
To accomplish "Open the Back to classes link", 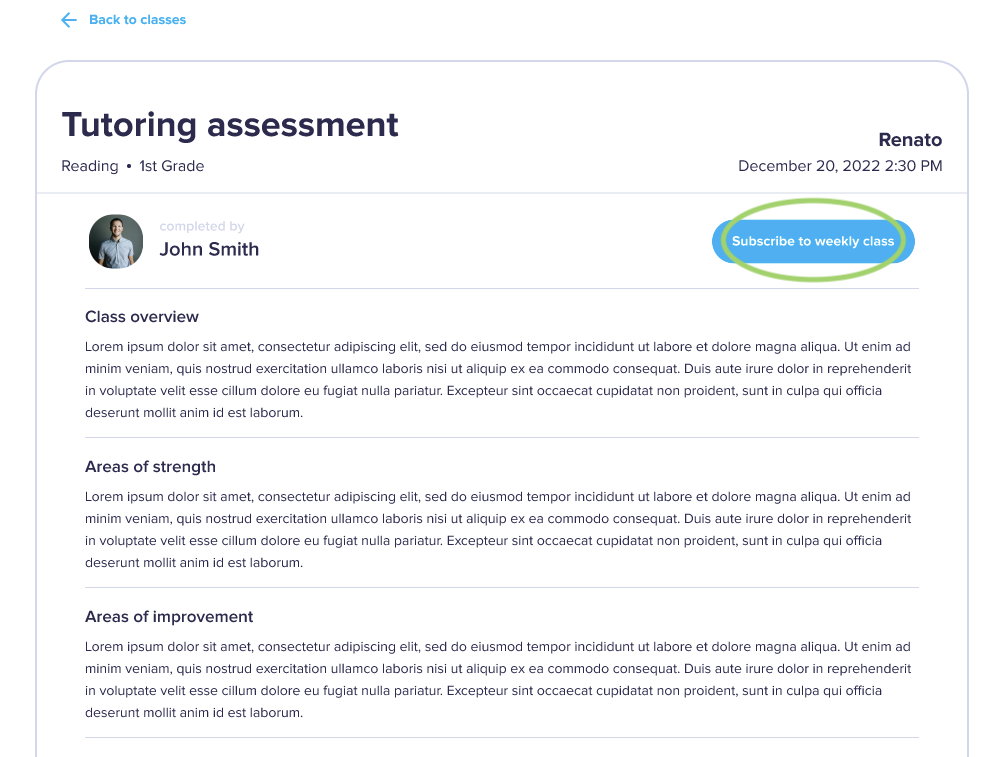I will point(136,19).
